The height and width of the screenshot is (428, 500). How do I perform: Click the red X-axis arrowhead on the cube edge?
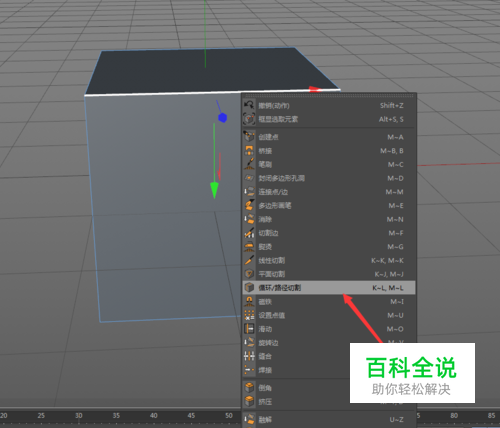coord(315,89)
